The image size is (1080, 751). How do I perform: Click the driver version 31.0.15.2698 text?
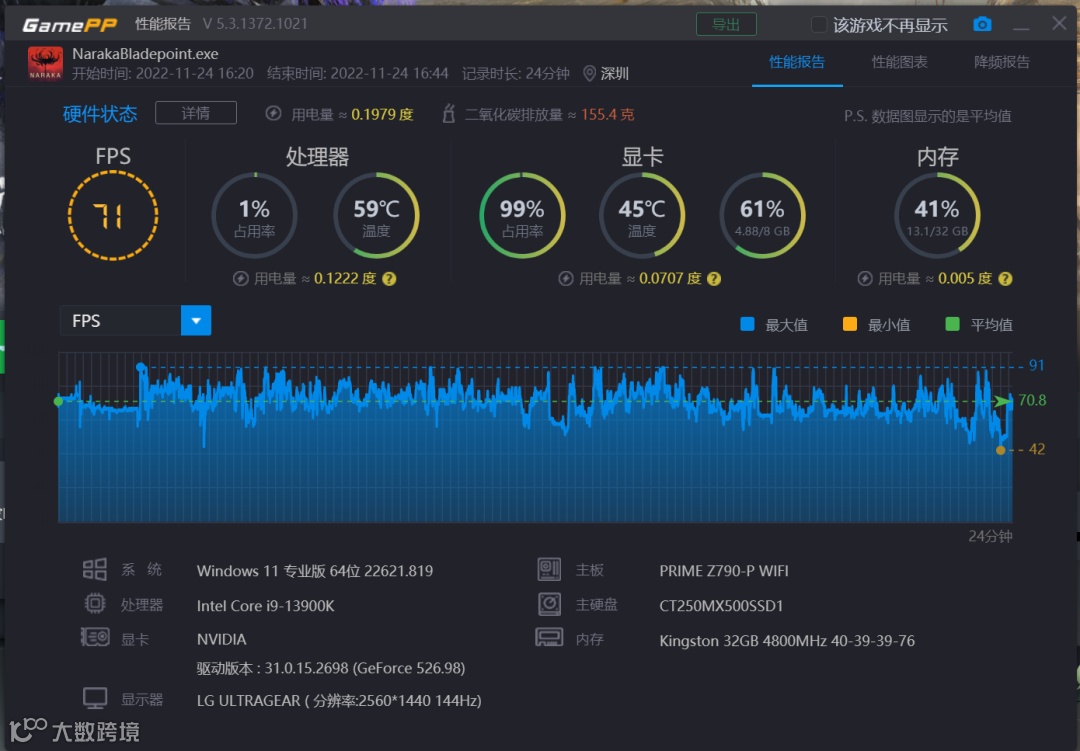tap(331, 668)
